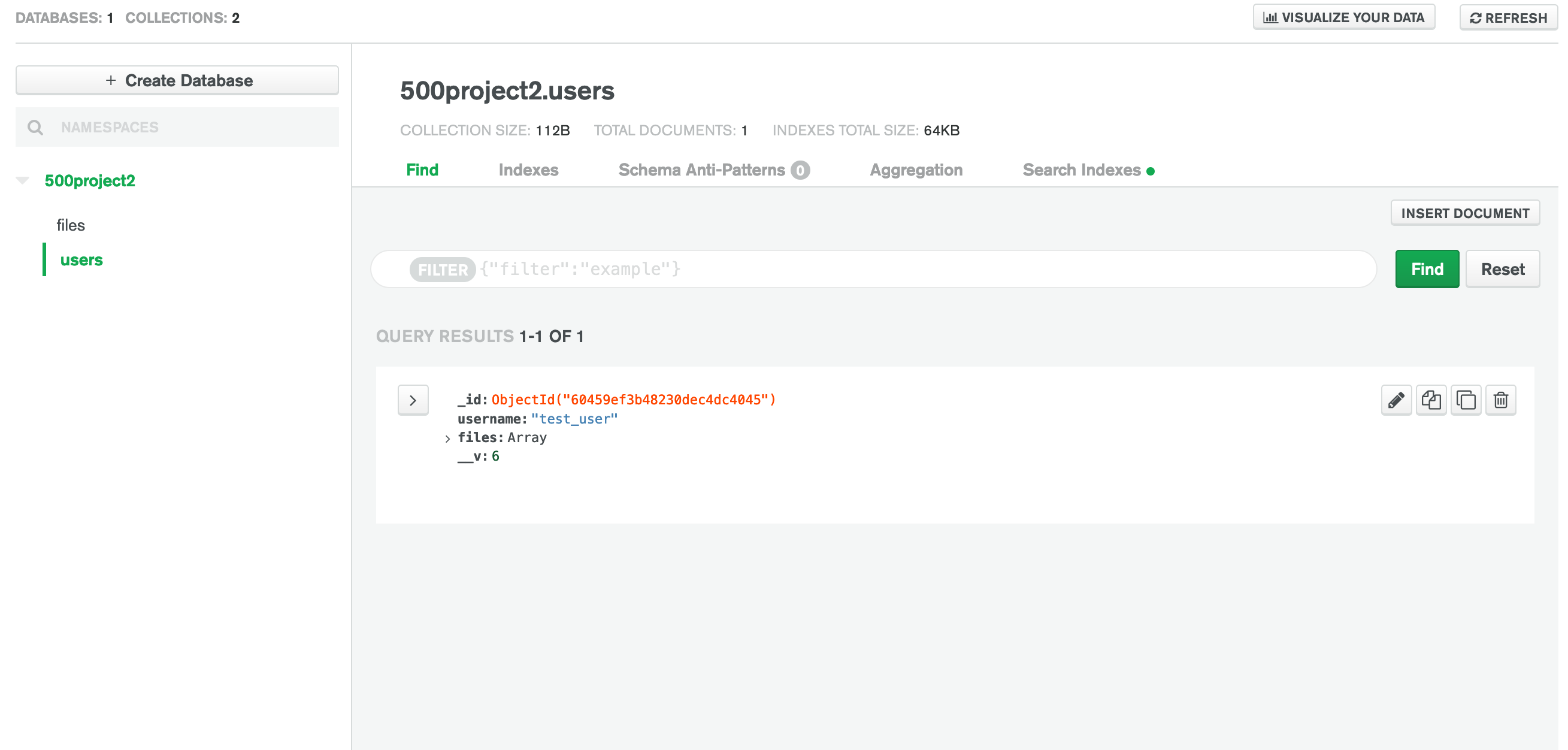Select the files collection
This screenshot has width=1568, height=750.
pyautogui.click(x=71, y=225)
